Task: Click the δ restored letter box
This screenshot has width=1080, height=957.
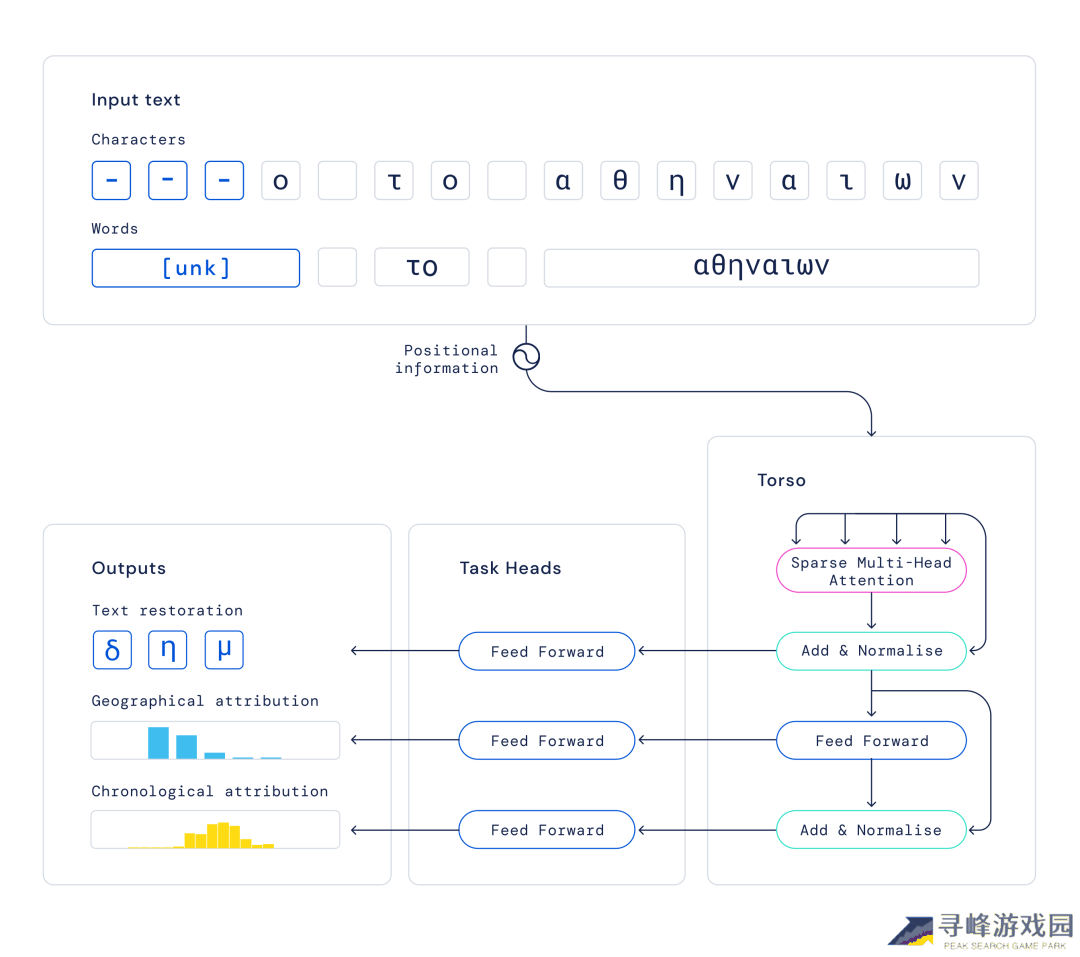Action: pyautogui.click(x=111, y=650)
